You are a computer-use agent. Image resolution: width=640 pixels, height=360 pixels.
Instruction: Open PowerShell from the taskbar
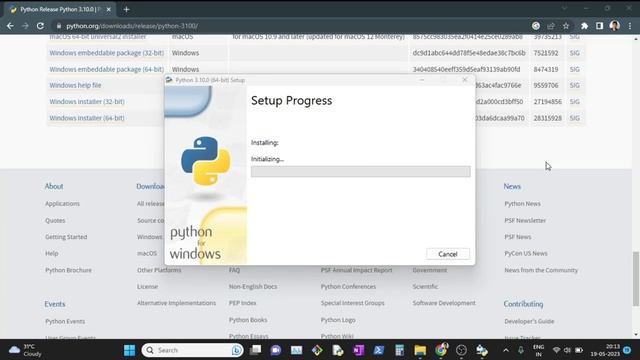(x=379, y=350)
